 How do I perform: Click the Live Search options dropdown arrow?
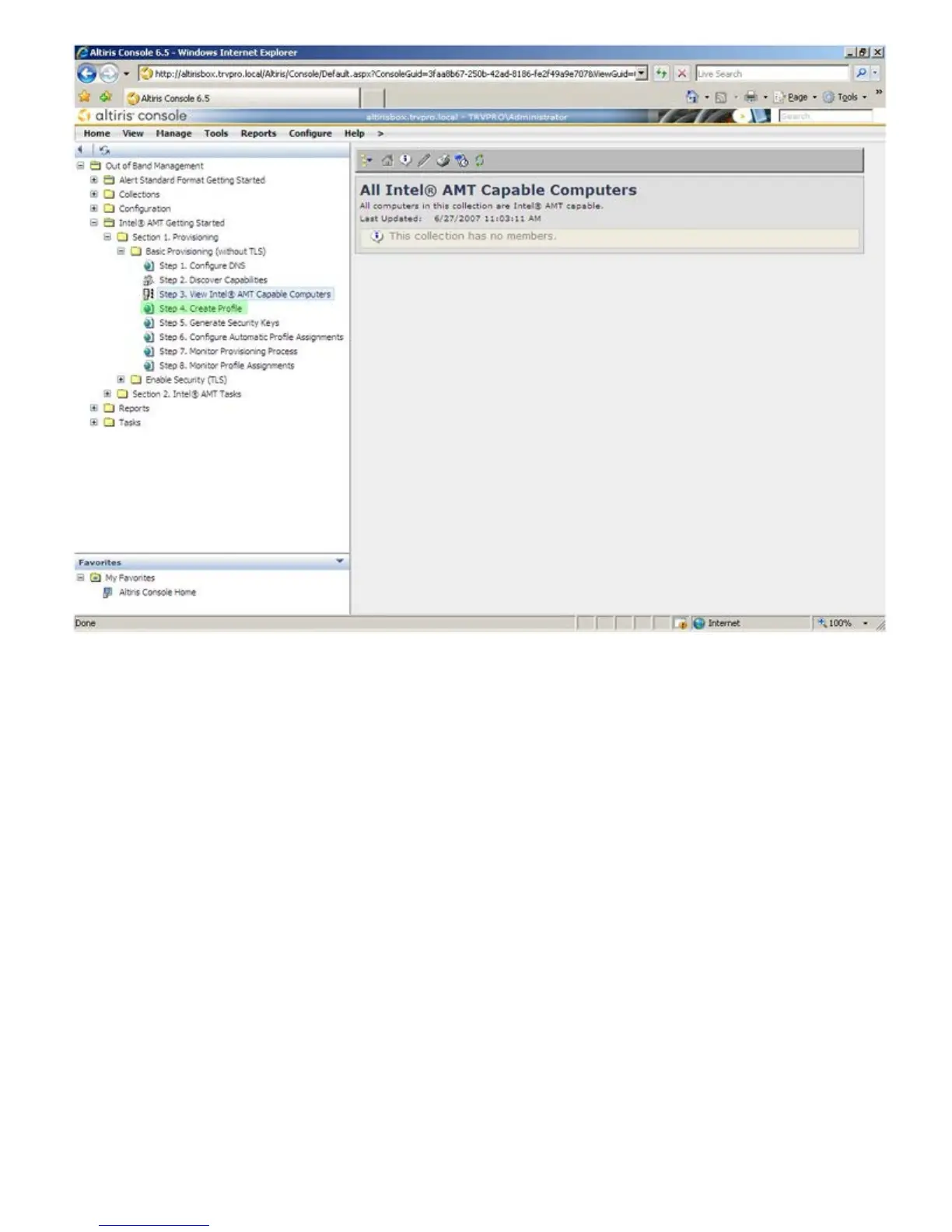point(876,73)
